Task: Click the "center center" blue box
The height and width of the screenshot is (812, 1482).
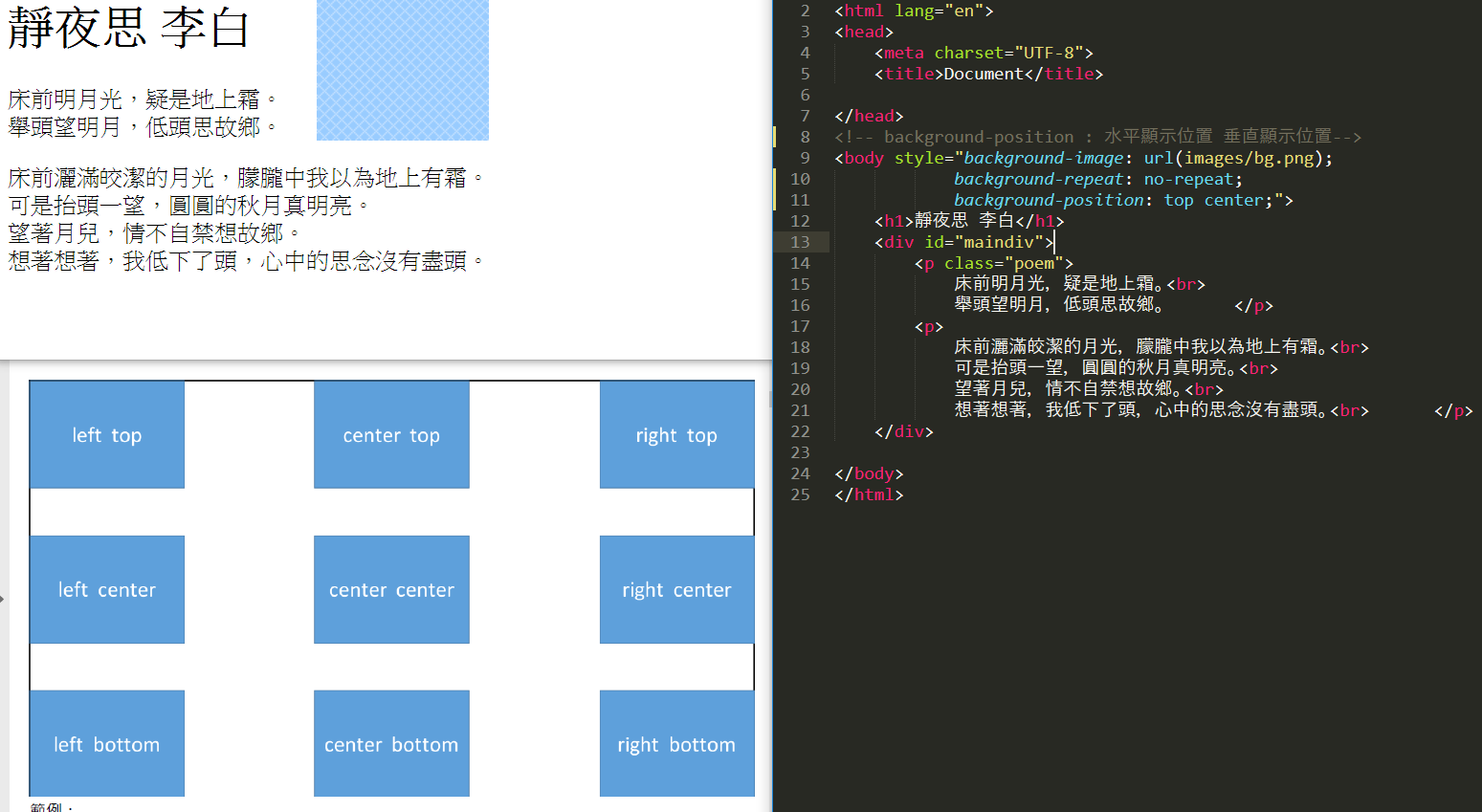Action: pyautogui.click(x=391, y=590)
